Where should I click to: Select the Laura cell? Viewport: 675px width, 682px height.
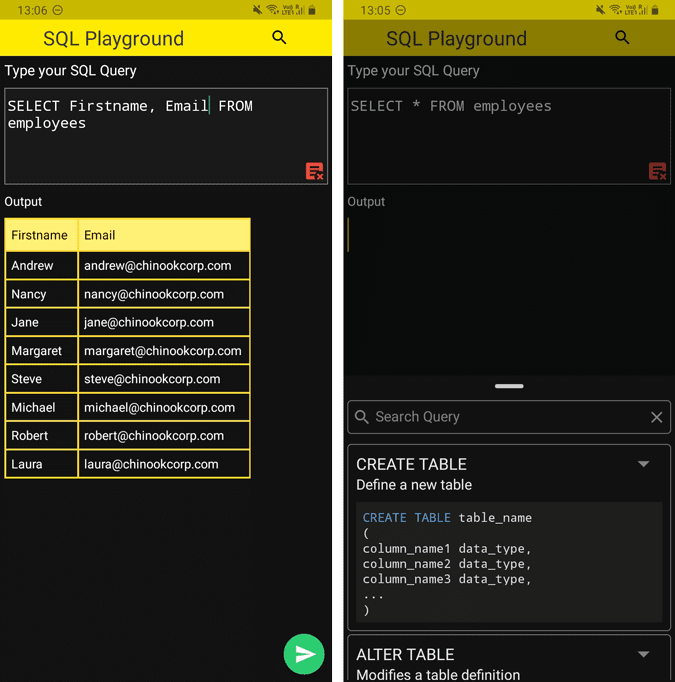41,464
